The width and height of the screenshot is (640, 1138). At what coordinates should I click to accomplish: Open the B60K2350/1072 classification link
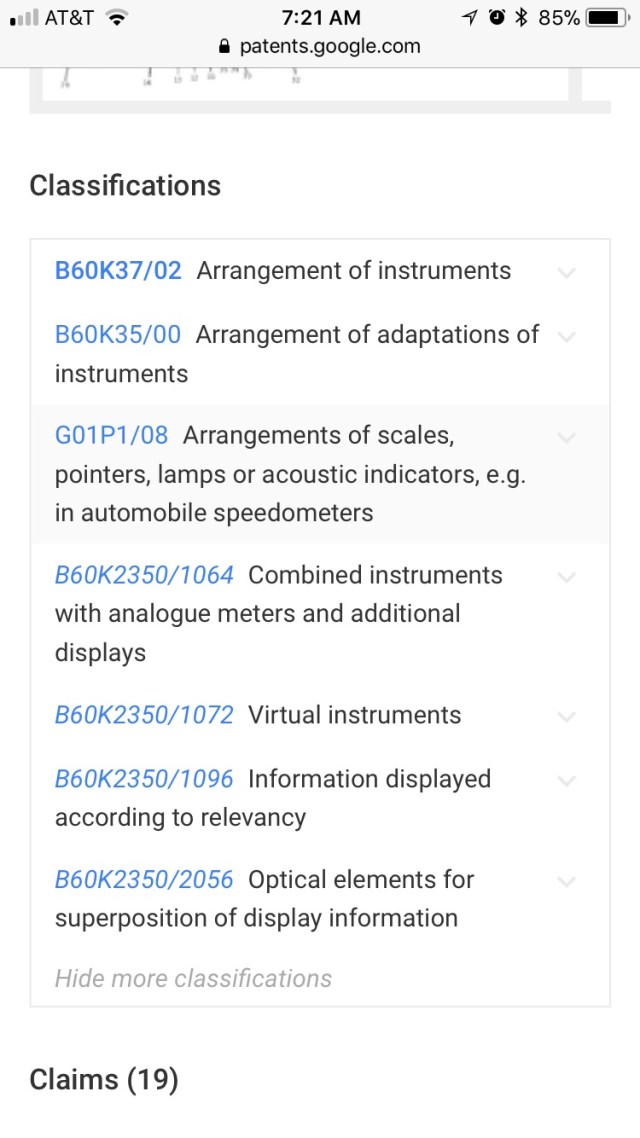tap(144, 715)
